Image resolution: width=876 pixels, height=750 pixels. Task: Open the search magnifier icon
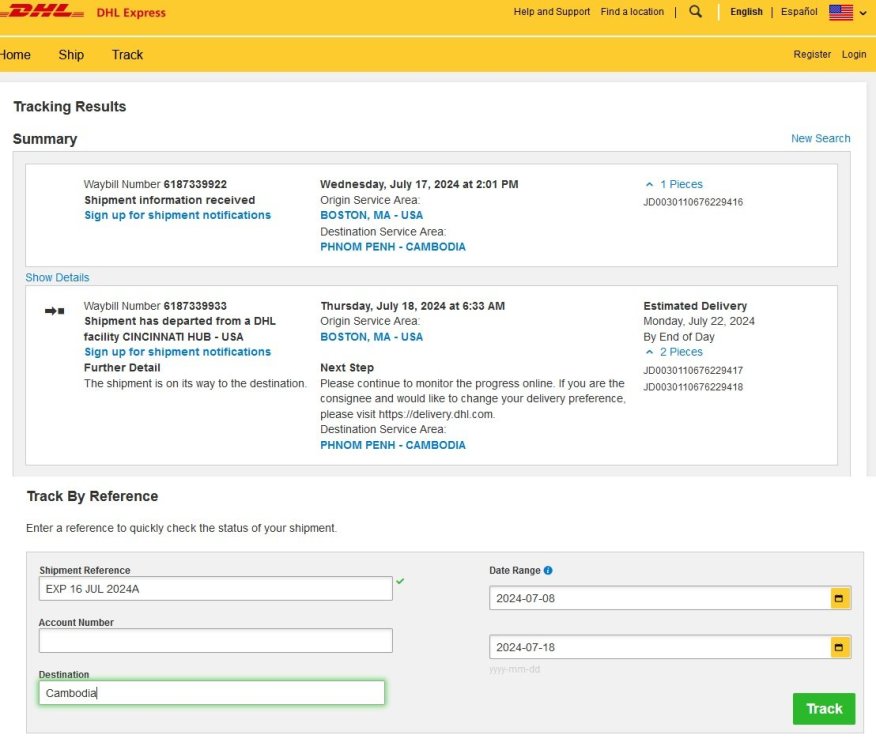(696, 11)
